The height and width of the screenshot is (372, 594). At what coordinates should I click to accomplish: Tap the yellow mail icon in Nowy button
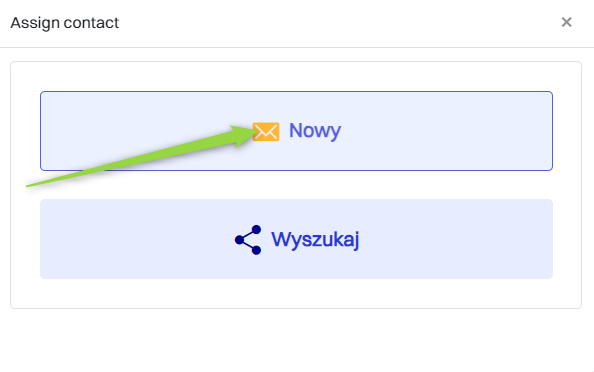266,131
